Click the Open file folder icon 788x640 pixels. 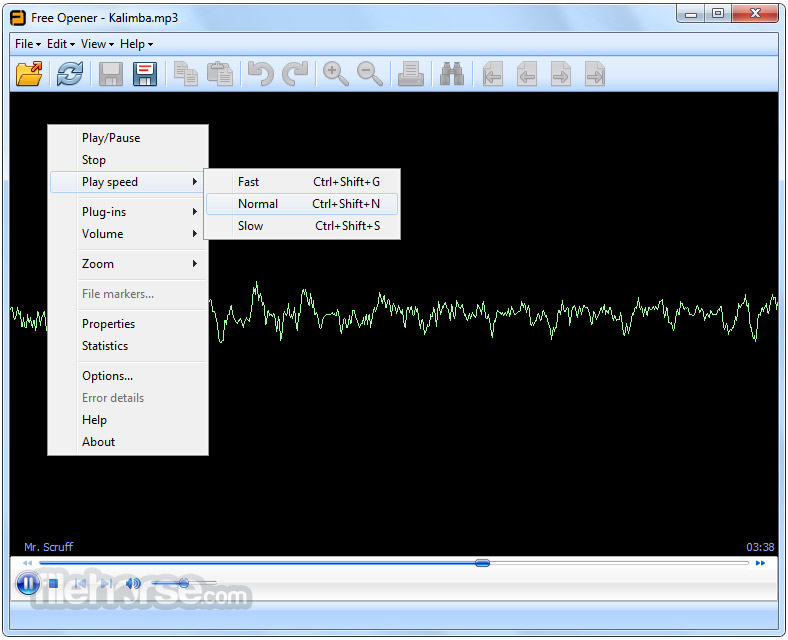point(29,74)
